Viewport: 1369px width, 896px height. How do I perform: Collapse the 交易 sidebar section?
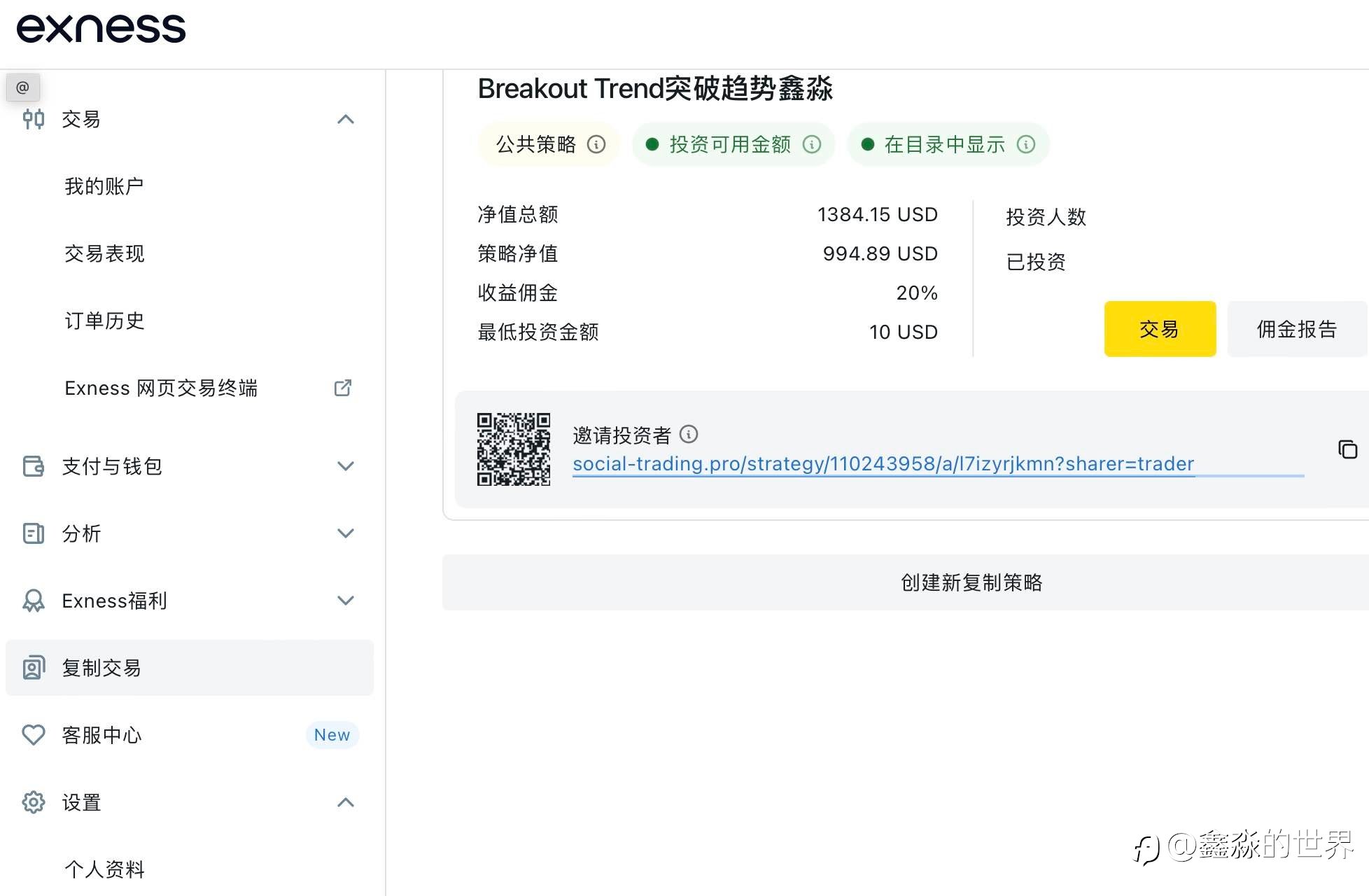pos(346,120)
